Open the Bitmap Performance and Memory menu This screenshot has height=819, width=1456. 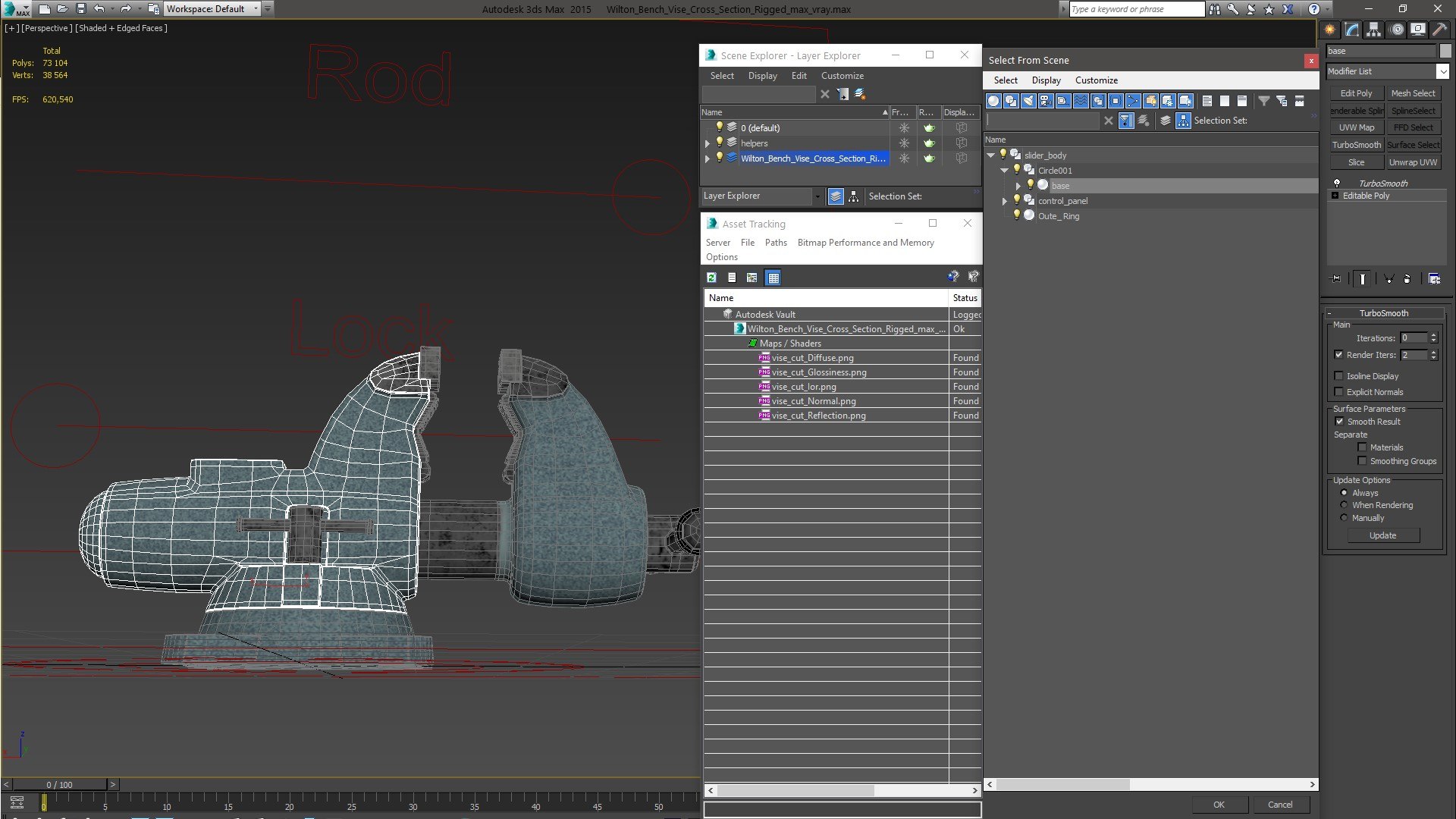[x=865, y=243]
